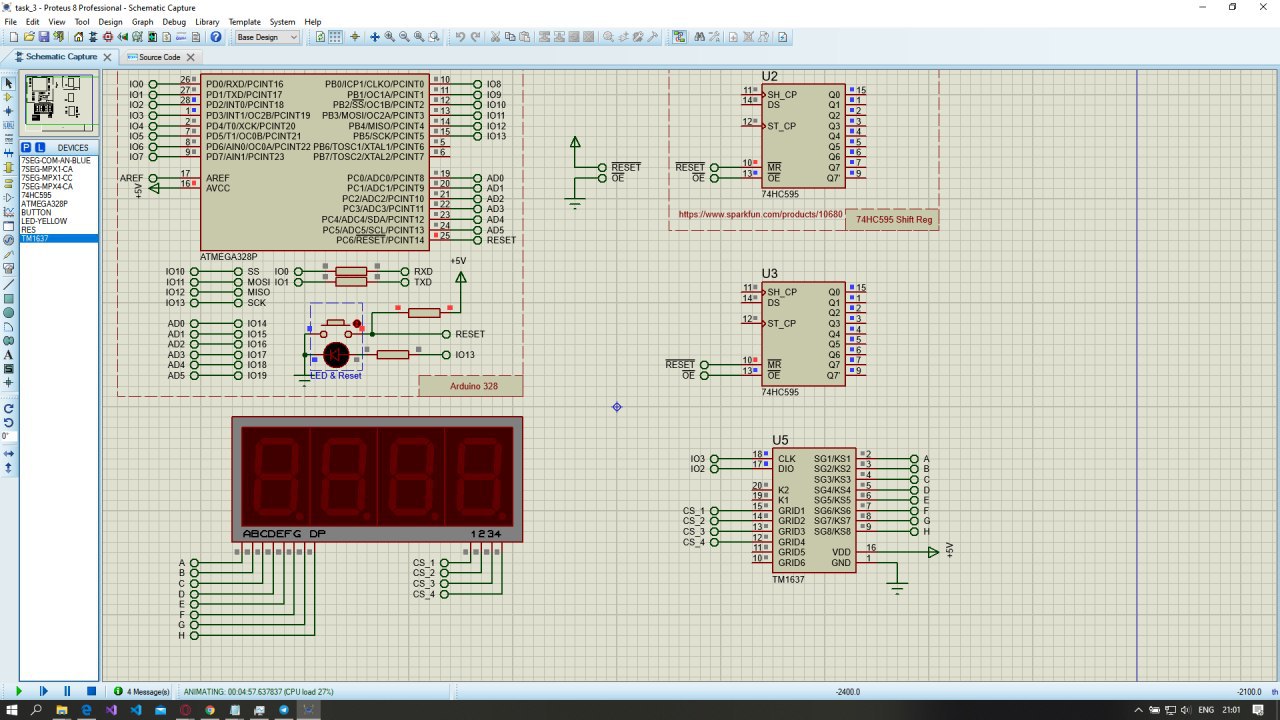Open Windows Start menu
The height and width of the screenshot is (720, 1280).
pos(13,710)
